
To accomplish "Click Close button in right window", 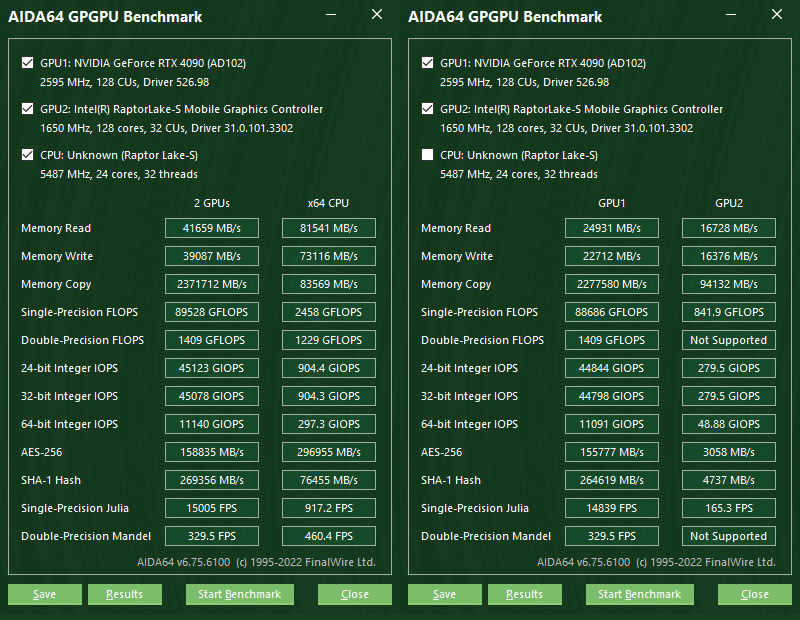I will (755, 594).
